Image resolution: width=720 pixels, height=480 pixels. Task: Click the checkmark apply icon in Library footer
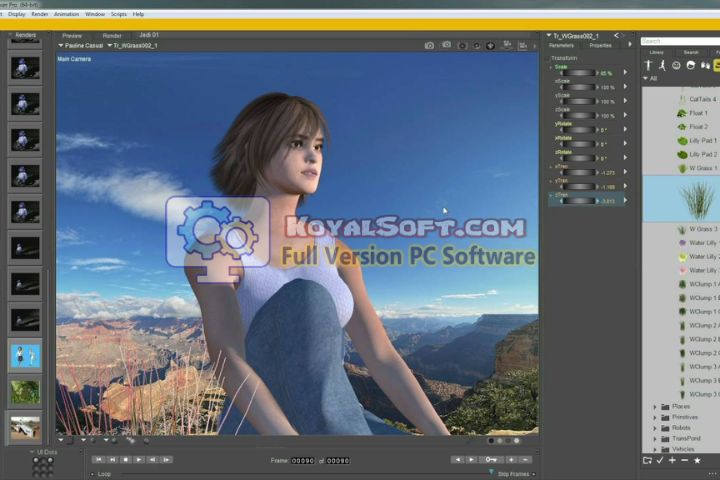[660, 460]
